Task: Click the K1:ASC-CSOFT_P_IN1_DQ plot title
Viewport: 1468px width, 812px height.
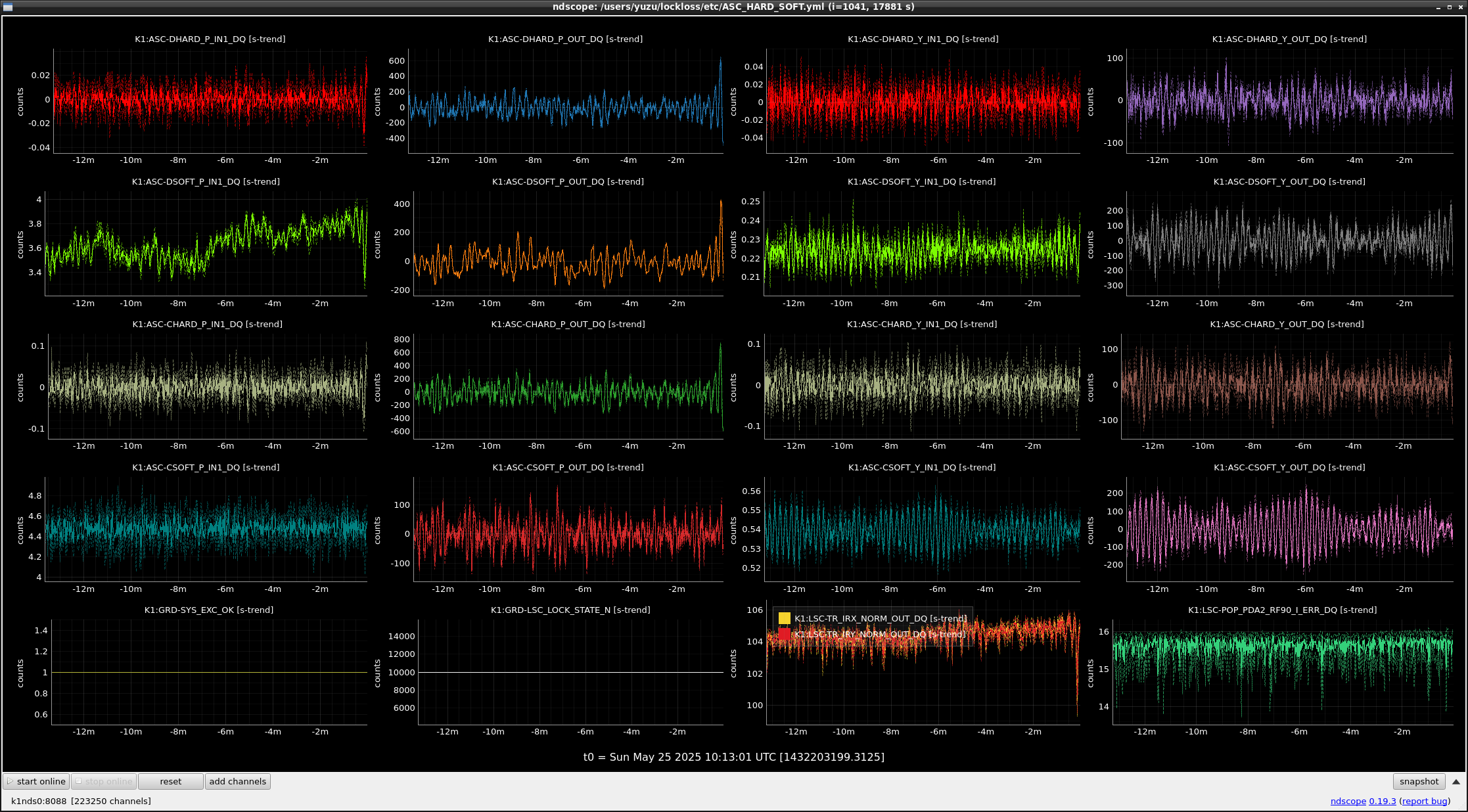Action: pyautogui.click(x=206, y=468)
